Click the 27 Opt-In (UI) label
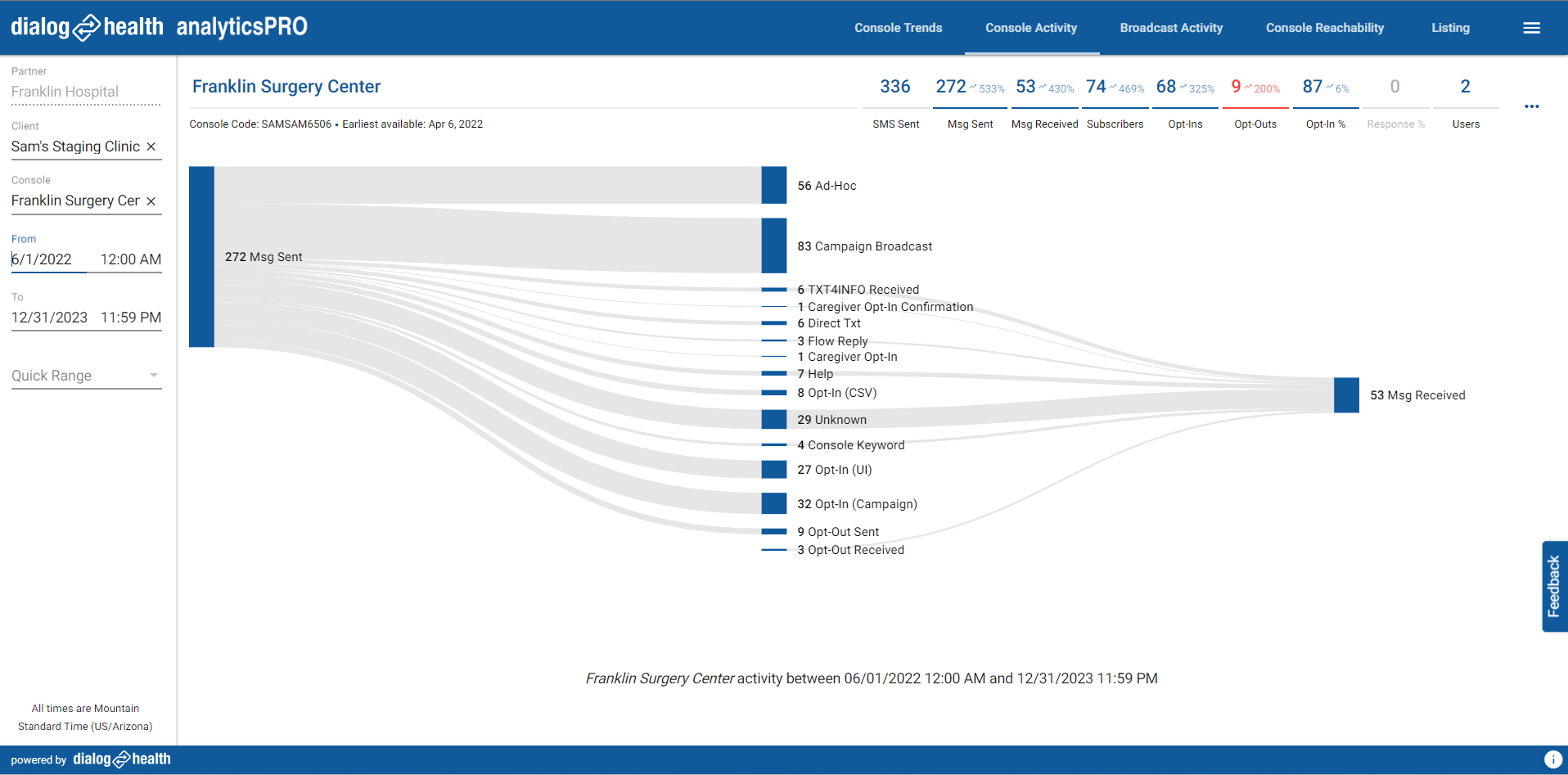 point(835,470)
